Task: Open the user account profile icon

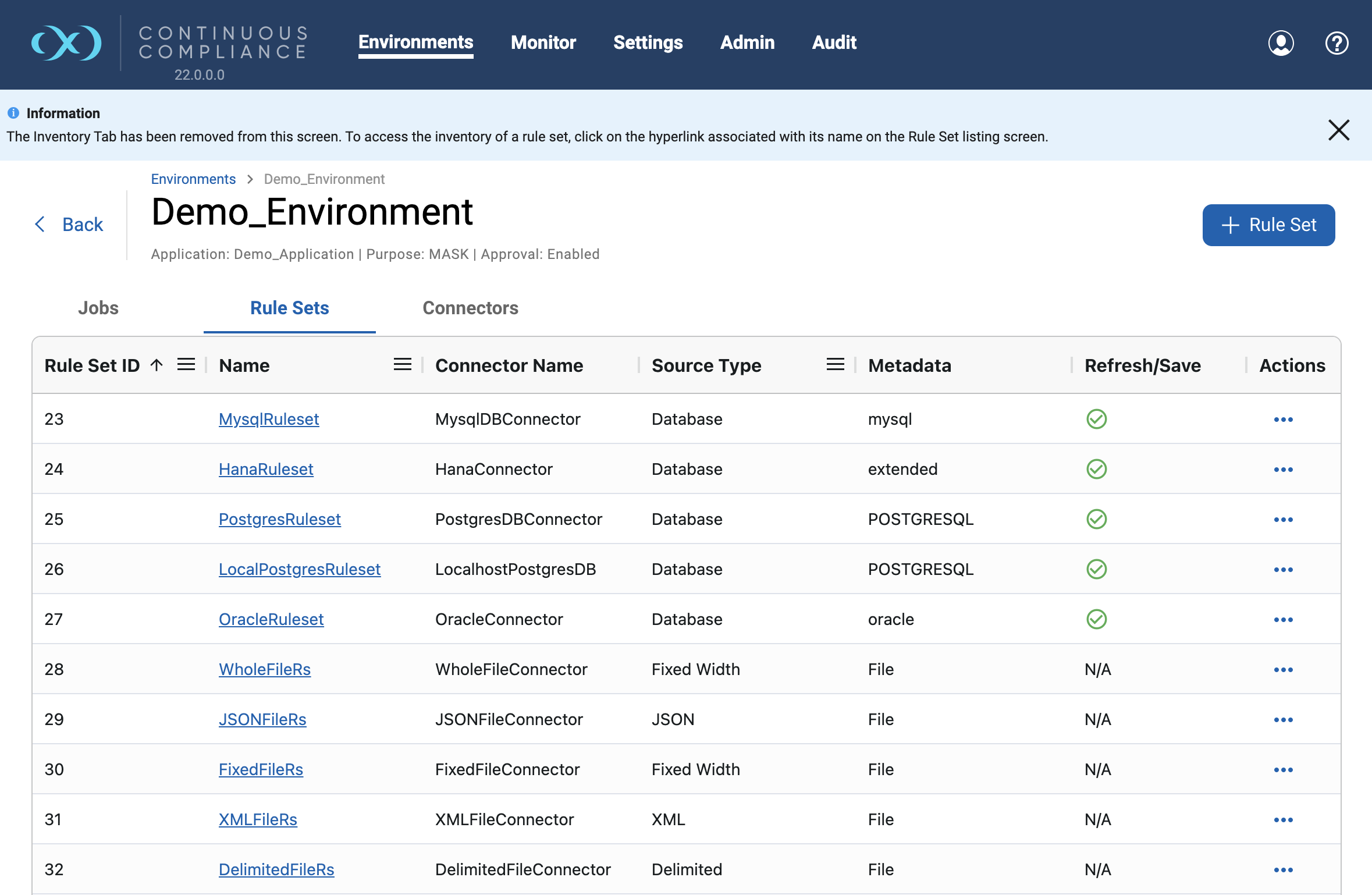Action: [1280, 43]
